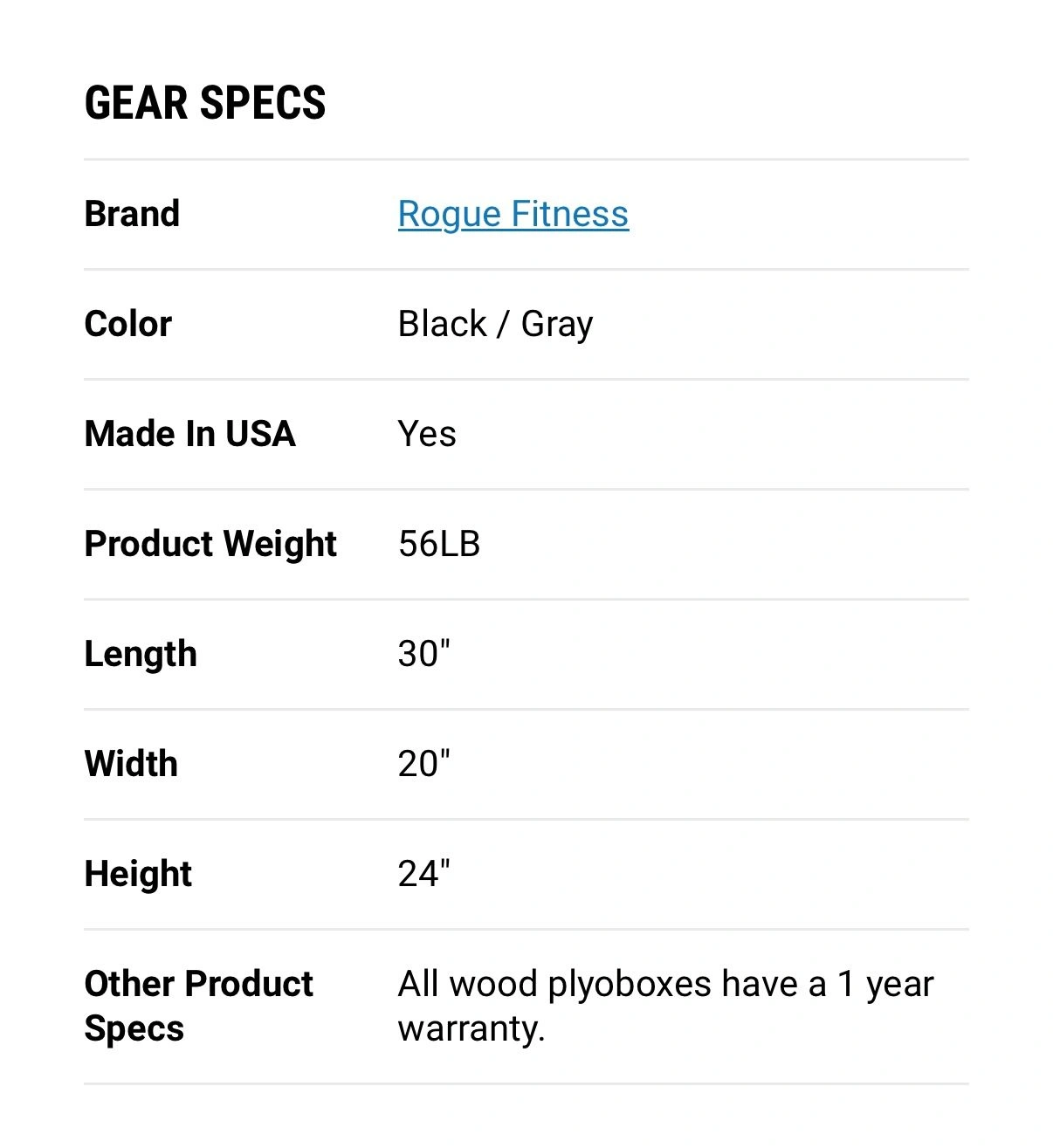Viewport: 1053px width, 1148px height.
Task: Select the plyobox 1 year warranty text
Action: pyautogui.click(x=665, y=1006)
